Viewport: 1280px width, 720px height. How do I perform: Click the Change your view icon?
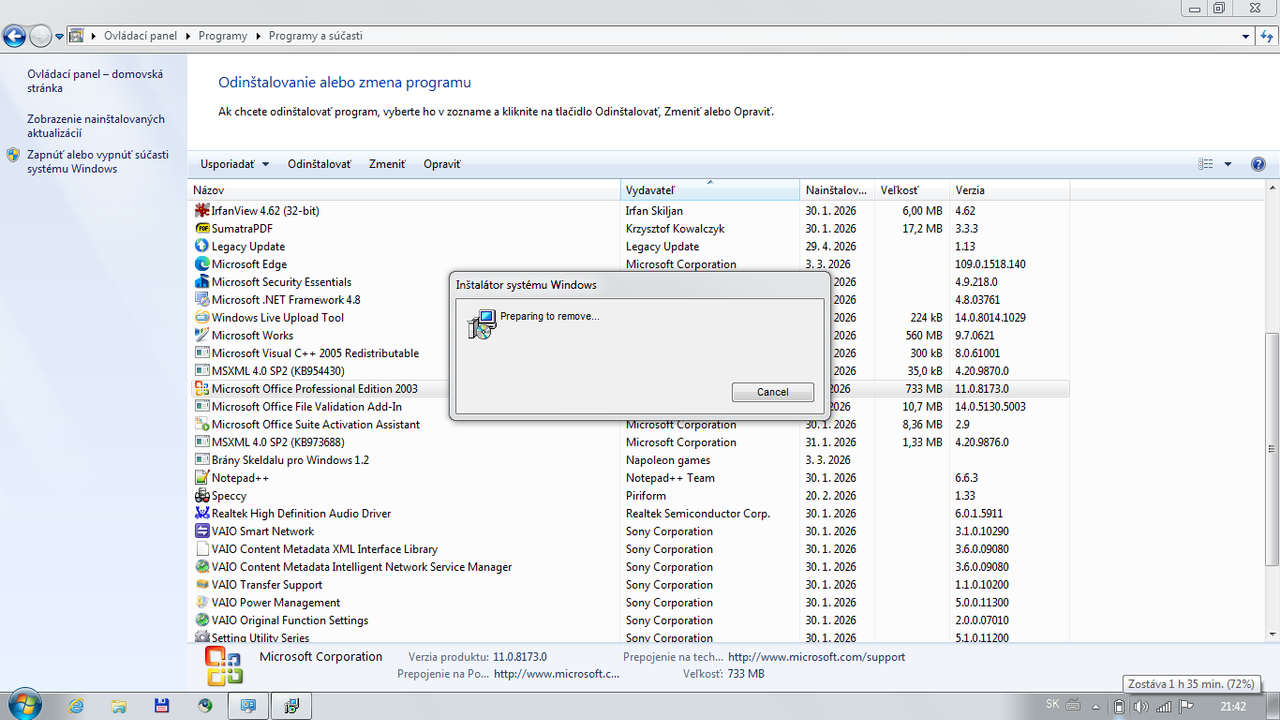[x=1206, y=164]
